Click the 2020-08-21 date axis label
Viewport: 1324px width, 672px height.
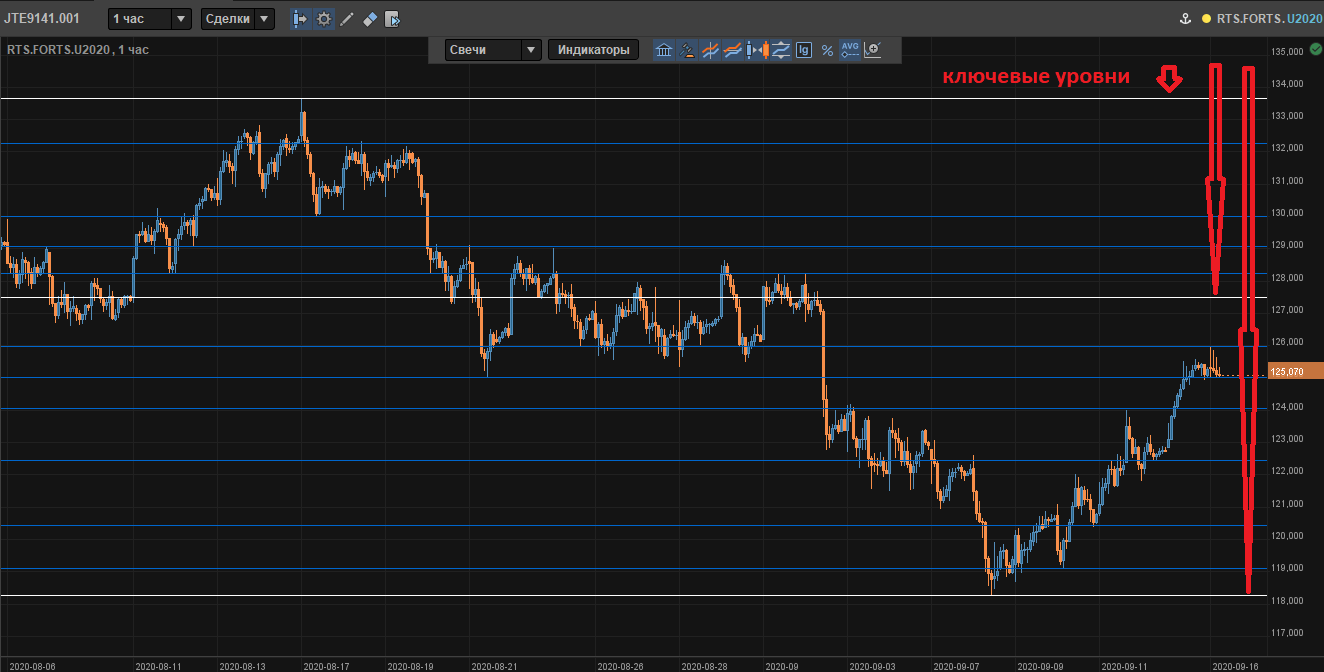click(494, 665)
